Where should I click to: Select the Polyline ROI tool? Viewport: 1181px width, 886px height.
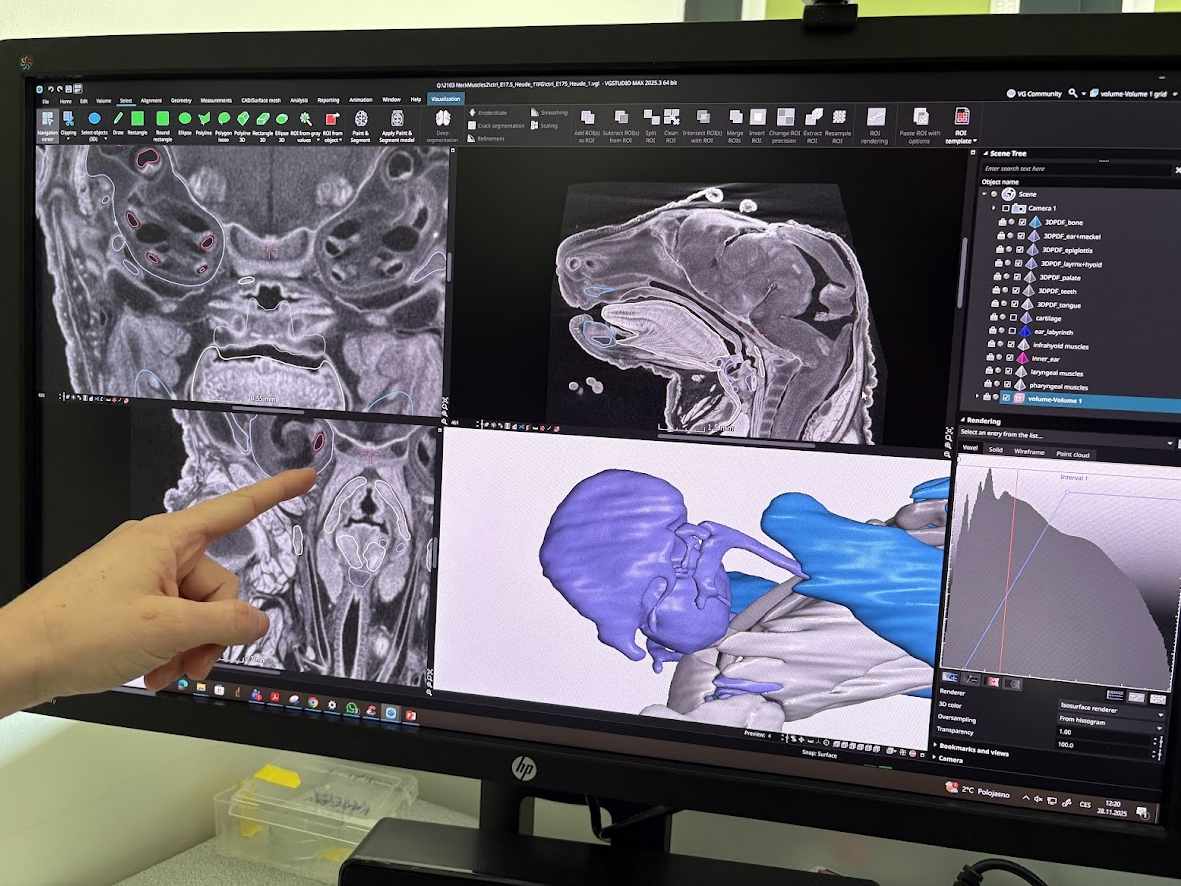point(204,120)
